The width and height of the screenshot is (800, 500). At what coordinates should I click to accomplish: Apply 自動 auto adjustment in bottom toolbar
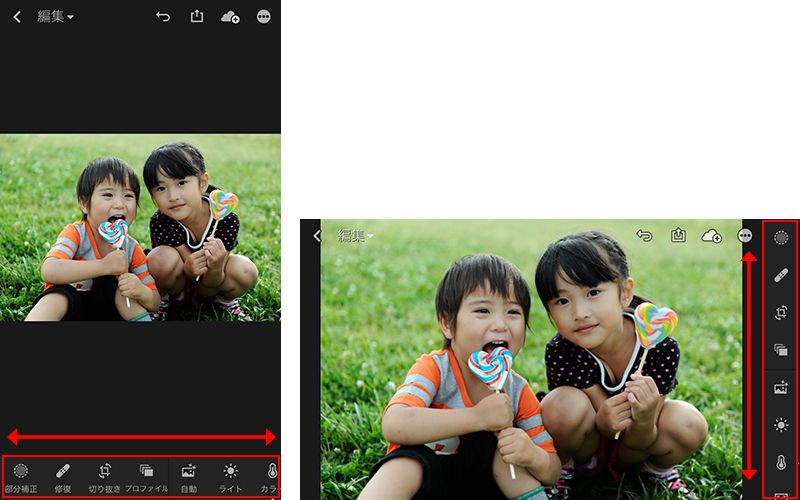point(188,478)
